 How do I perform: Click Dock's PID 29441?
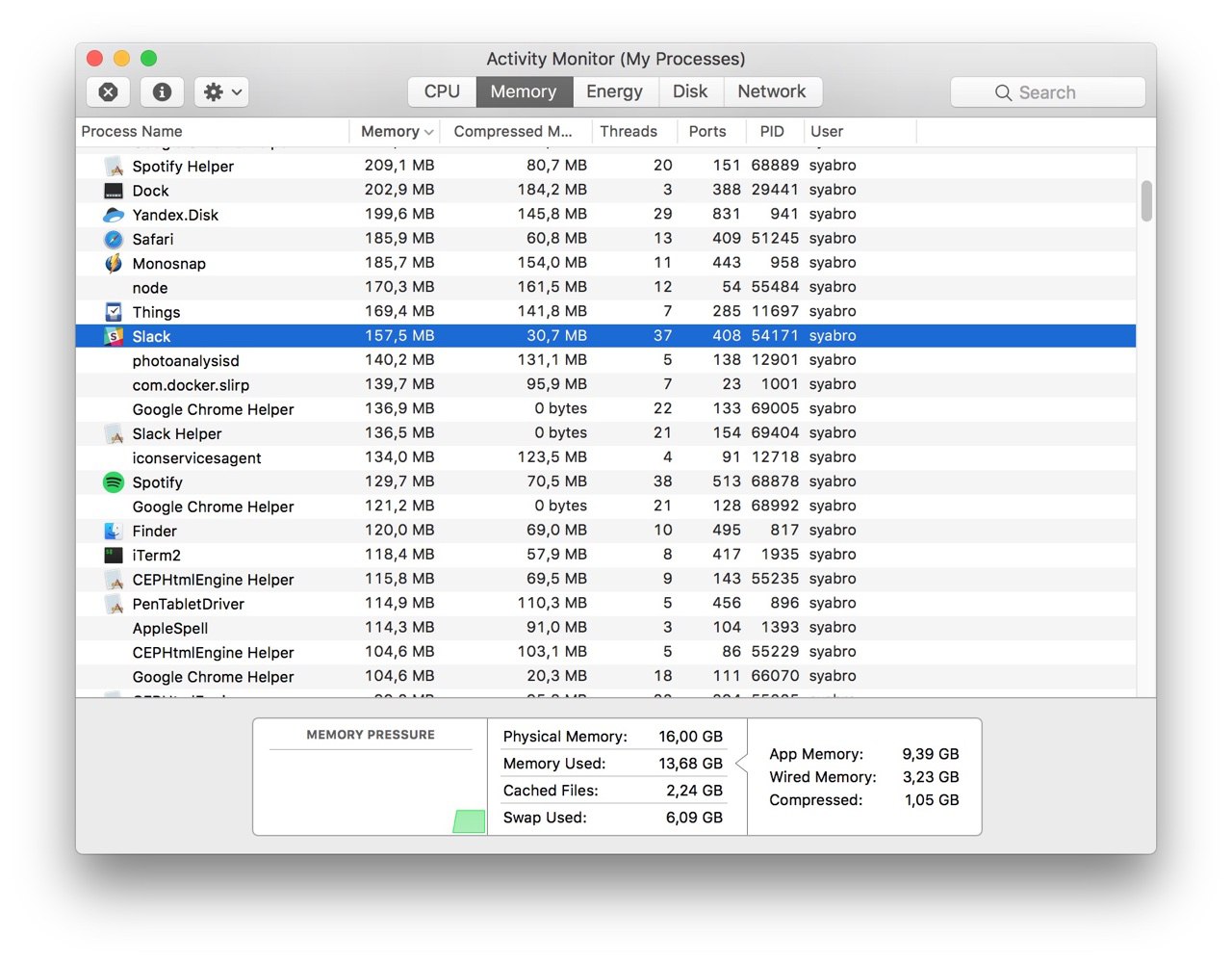click(775, 190)
